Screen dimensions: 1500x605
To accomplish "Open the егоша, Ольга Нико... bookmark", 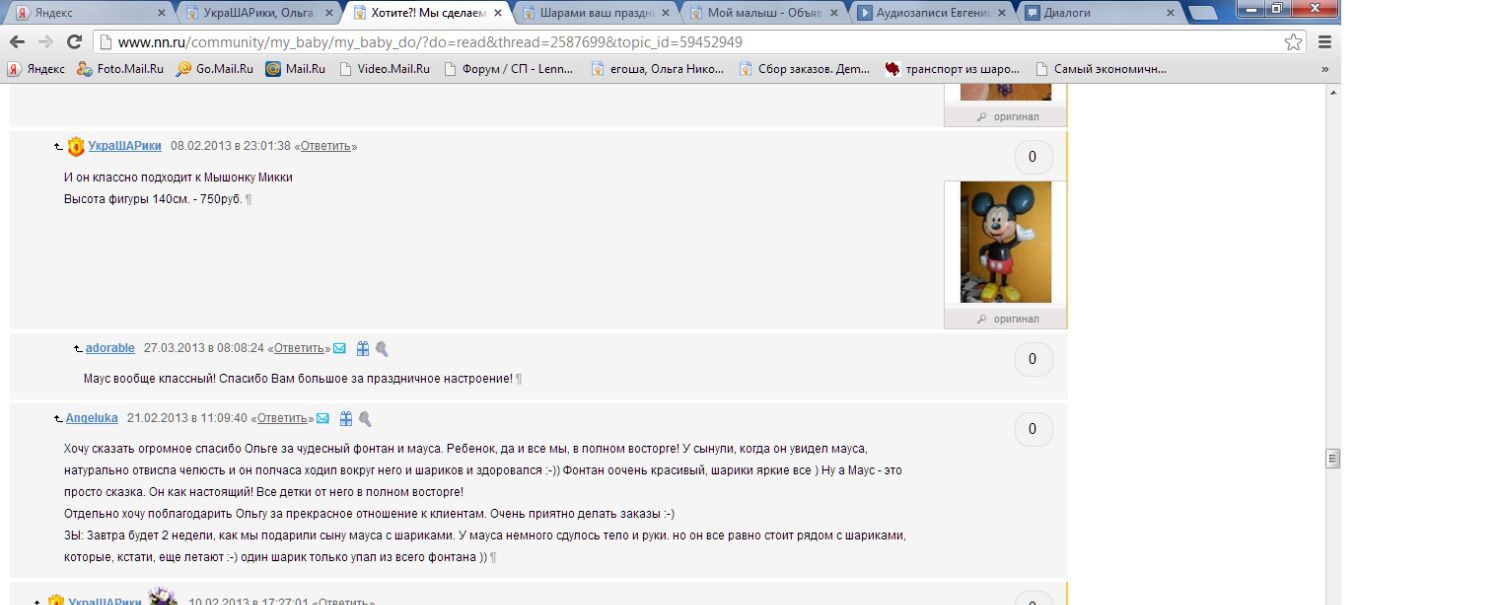I will [x=658, y=69].
